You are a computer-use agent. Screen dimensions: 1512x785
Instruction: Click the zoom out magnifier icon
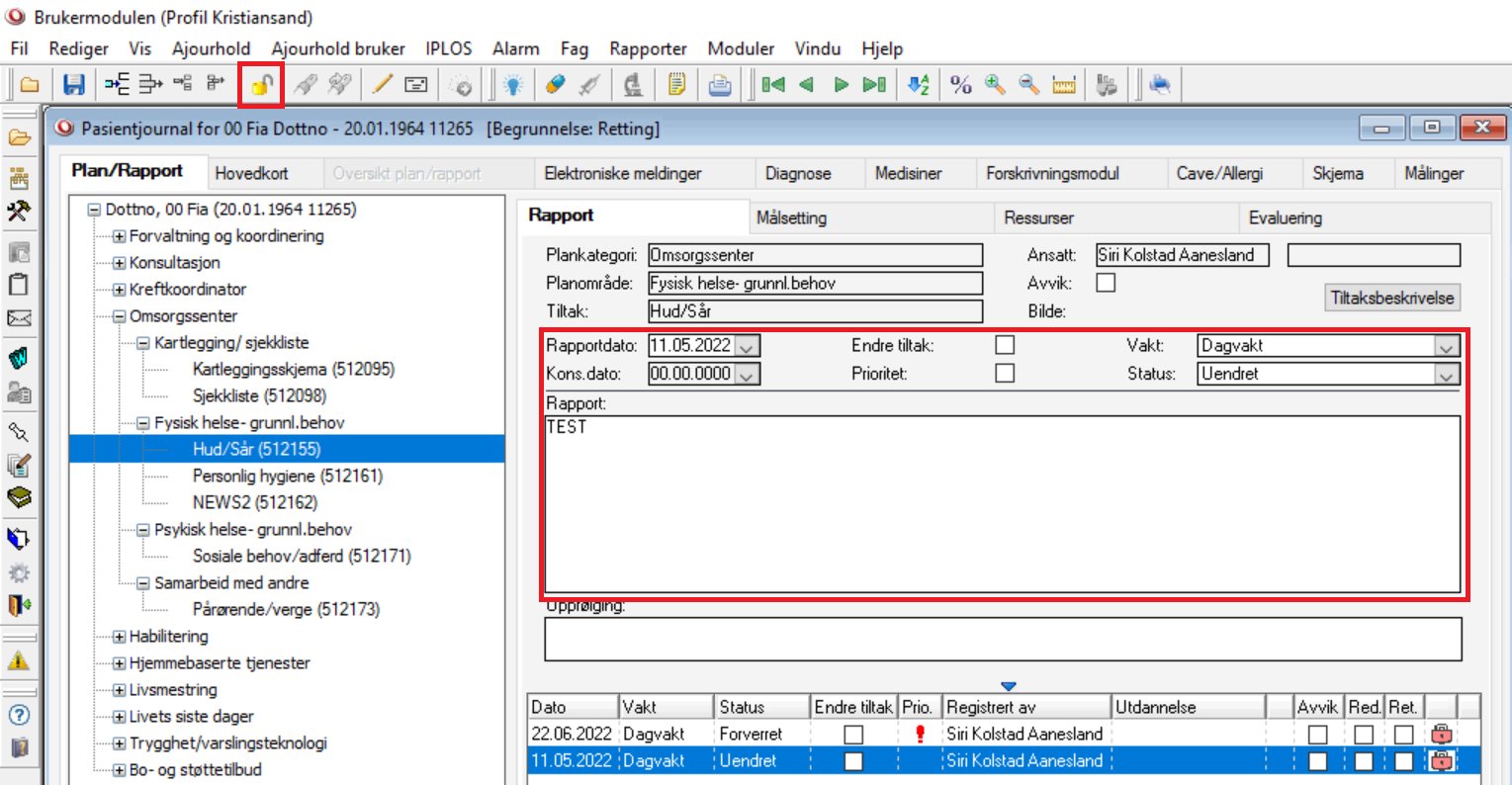(x=1028, y=85)
